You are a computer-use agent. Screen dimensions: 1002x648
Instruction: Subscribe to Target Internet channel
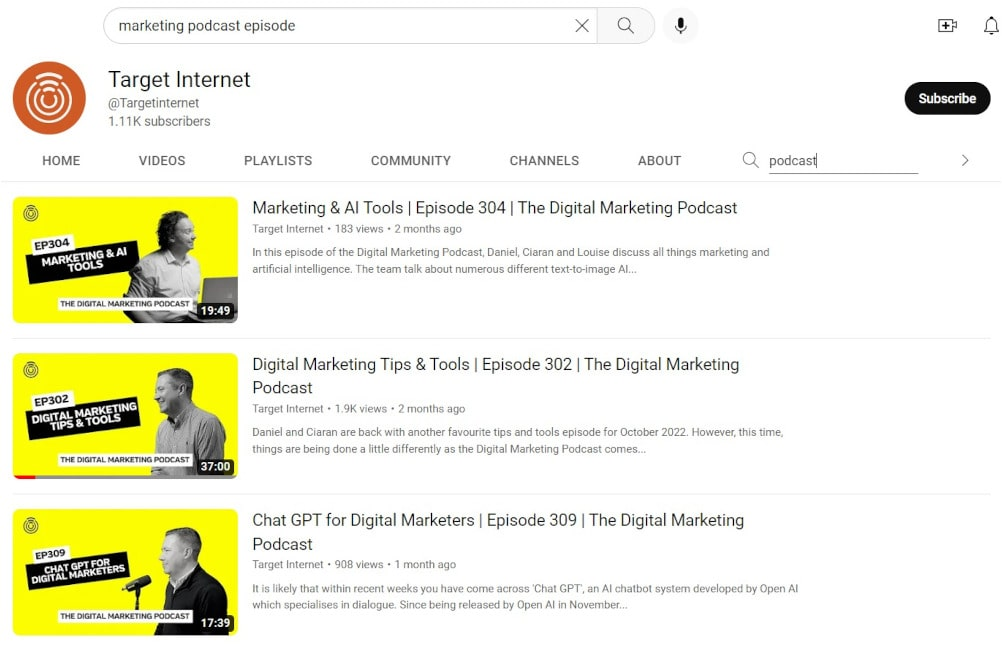click(947, 98)
